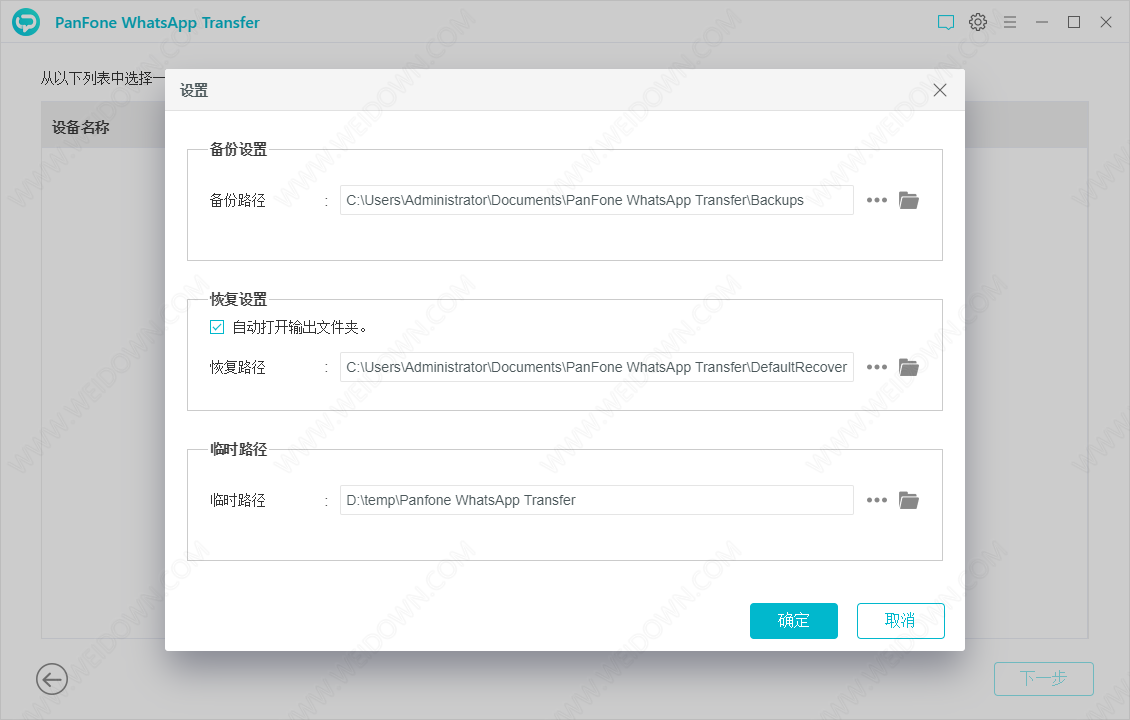Click the PanFone WhatsApp Transfer logo icon
This screenshot has height=720, width=1130.
coord(26,22)
